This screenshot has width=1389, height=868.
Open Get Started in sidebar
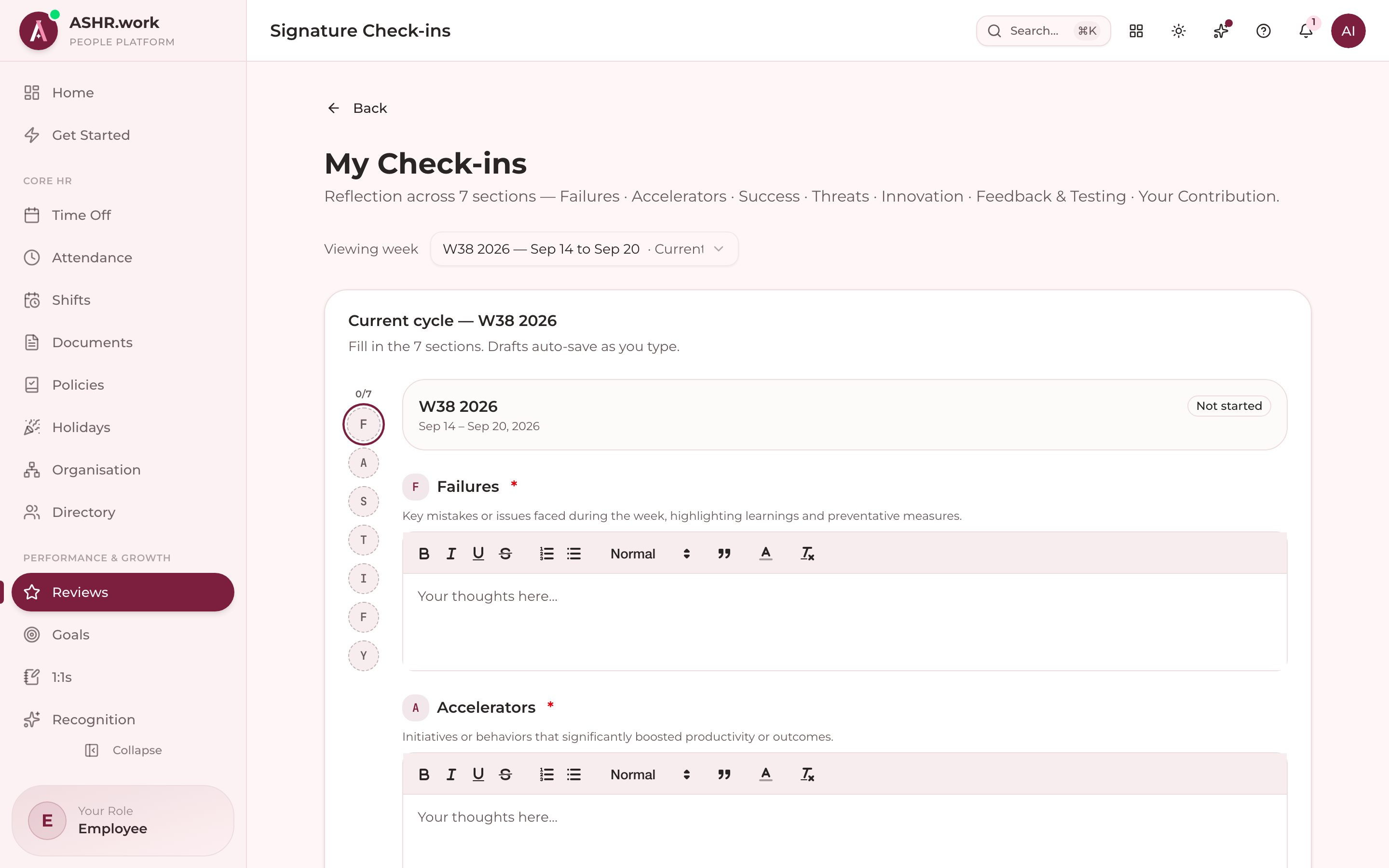coord(123,135)
